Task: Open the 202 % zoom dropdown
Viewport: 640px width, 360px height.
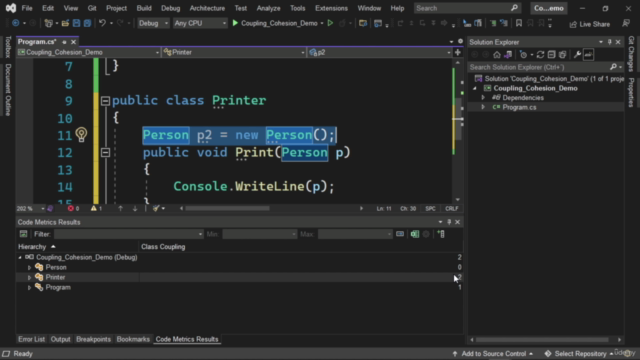Action: coord(30,209)
